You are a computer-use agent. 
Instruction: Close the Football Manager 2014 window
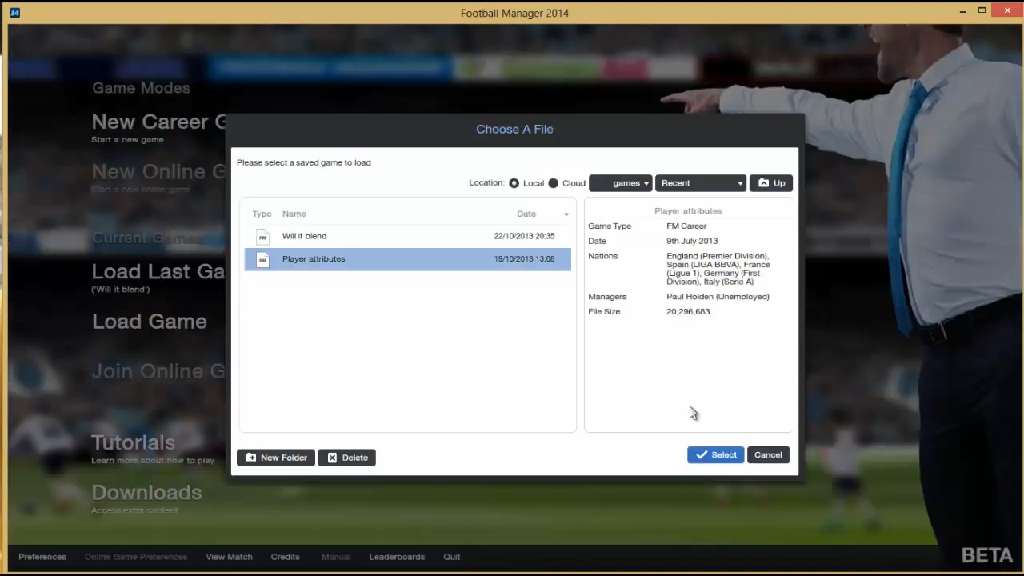point(1007,10)
